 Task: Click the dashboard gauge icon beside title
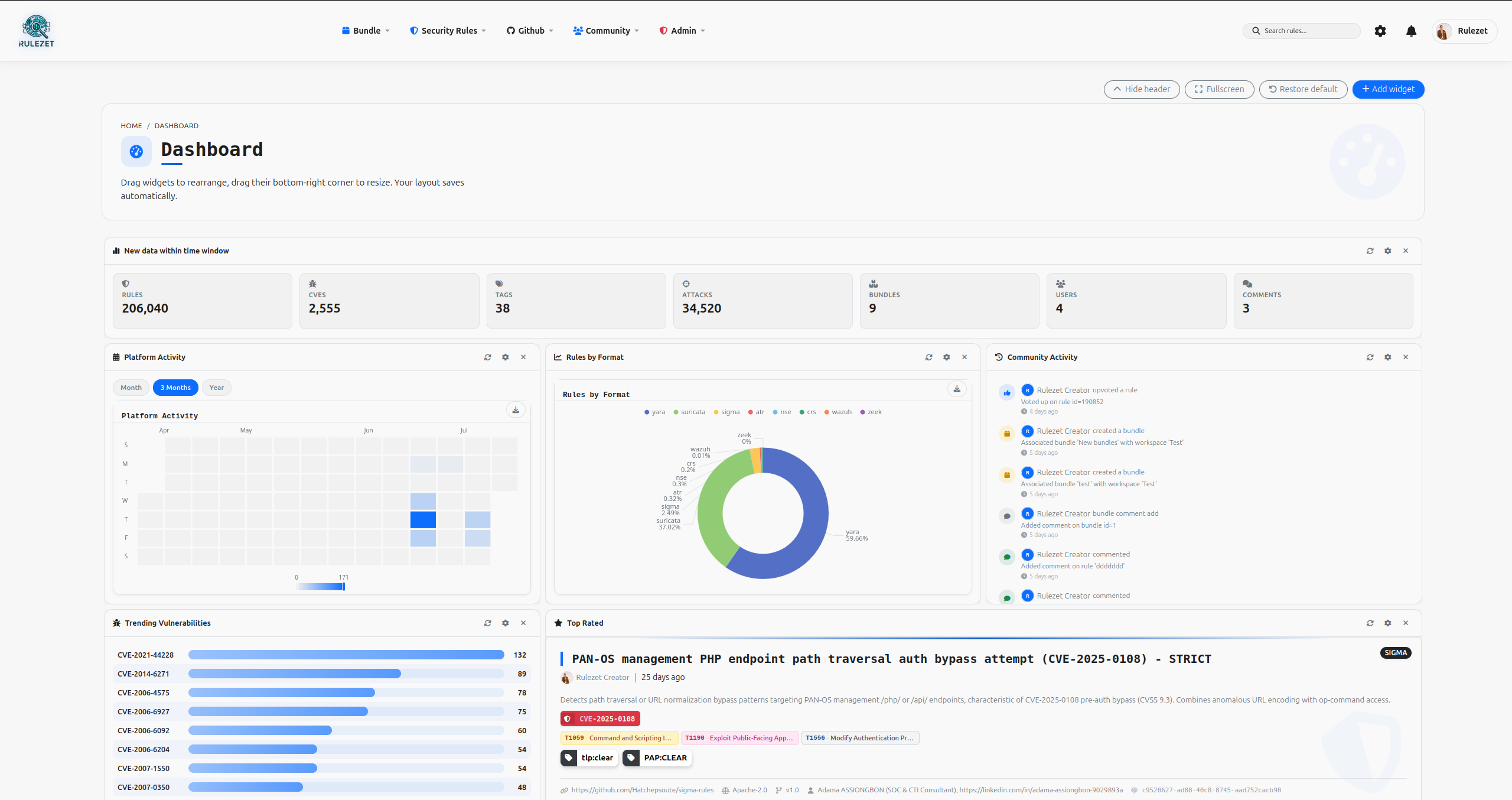pyautogui.click(x=136, y=151)
